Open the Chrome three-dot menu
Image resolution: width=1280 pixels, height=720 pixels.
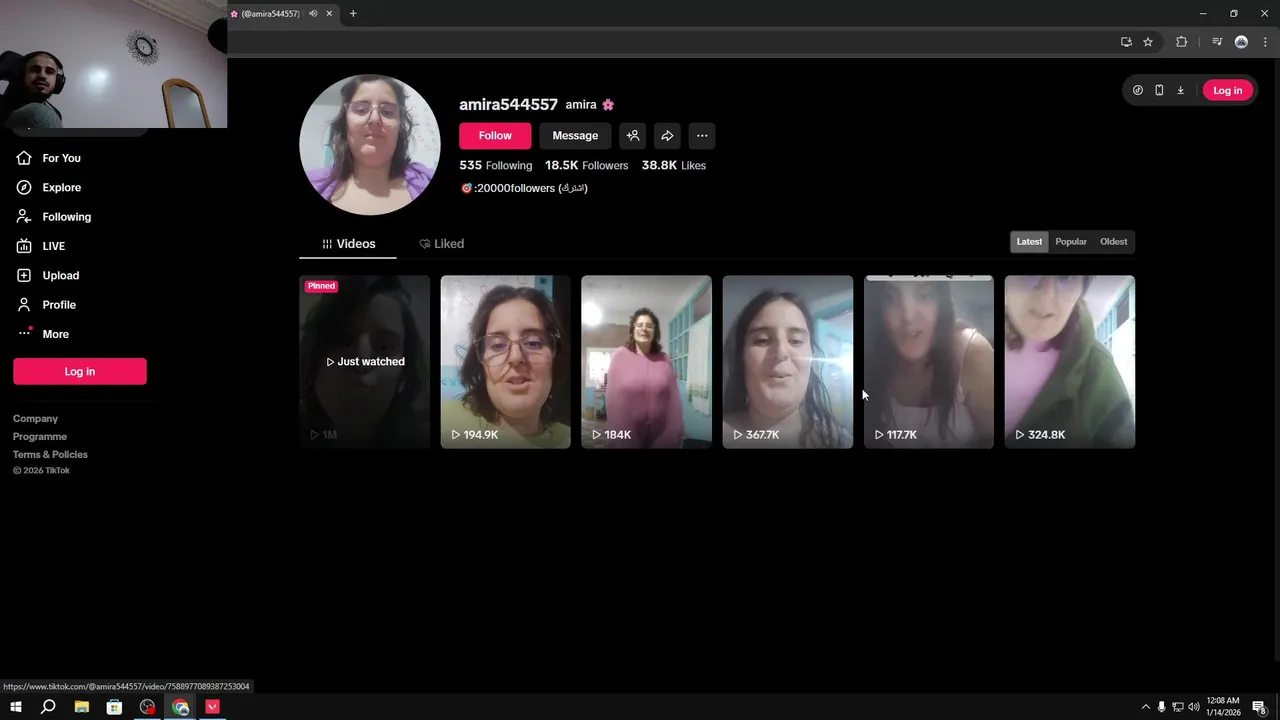coord(1265,42)
